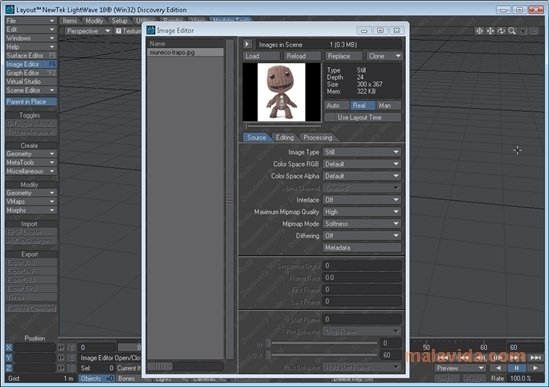
Task: Click the Replace button
Action: tap(343, 56)
